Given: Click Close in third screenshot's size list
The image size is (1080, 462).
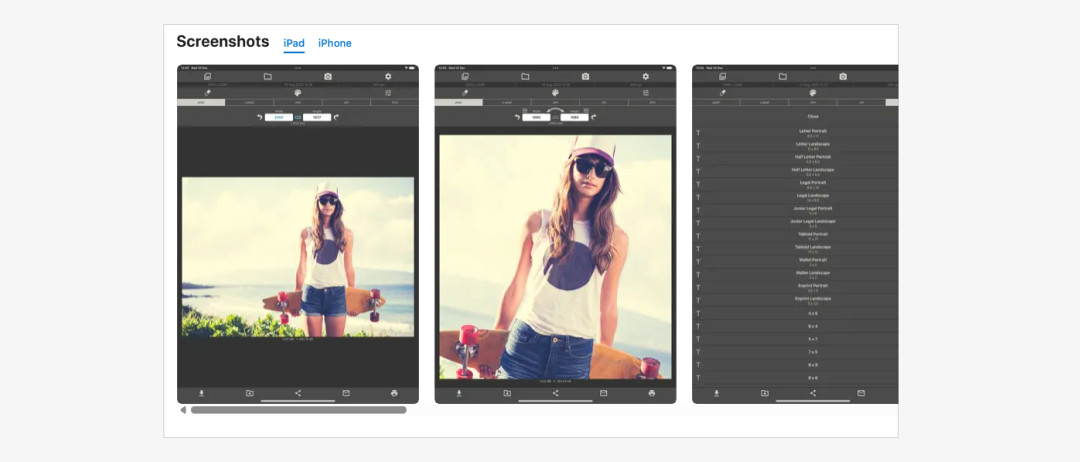Looking at the screenshot, I should (813, 116).
